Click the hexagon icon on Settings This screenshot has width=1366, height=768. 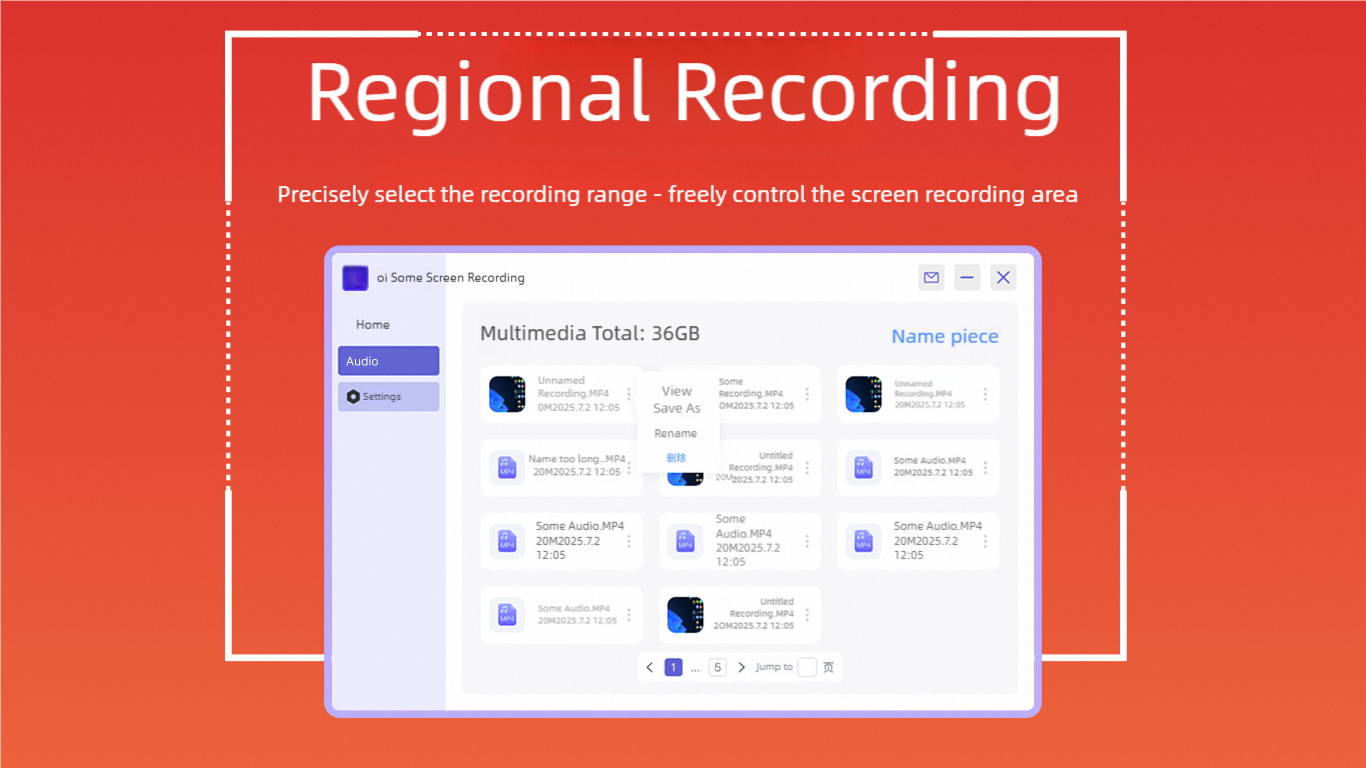pyautogui.click(x=353, y=397)
